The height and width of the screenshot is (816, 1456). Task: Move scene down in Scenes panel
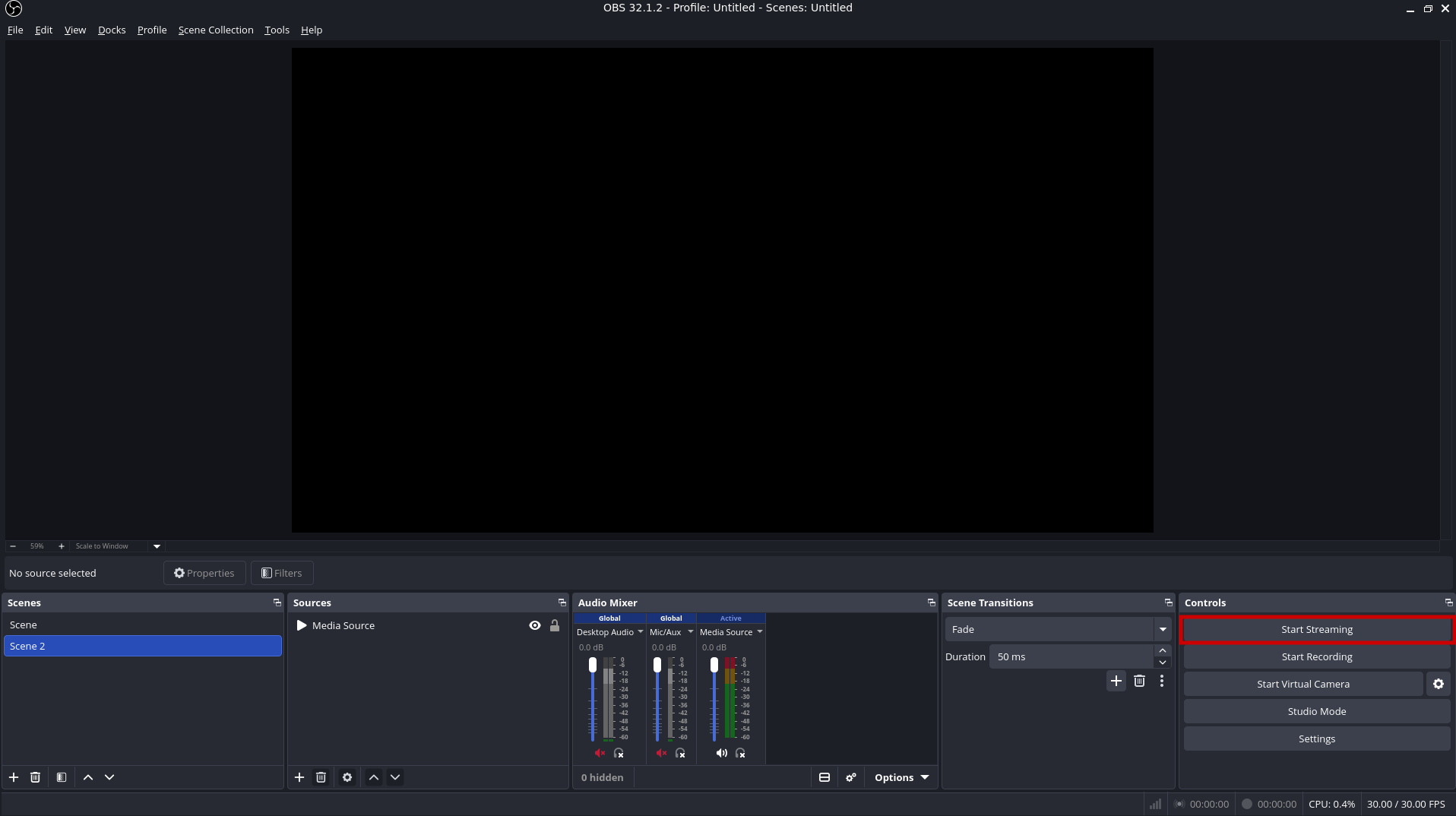point(109,777)
